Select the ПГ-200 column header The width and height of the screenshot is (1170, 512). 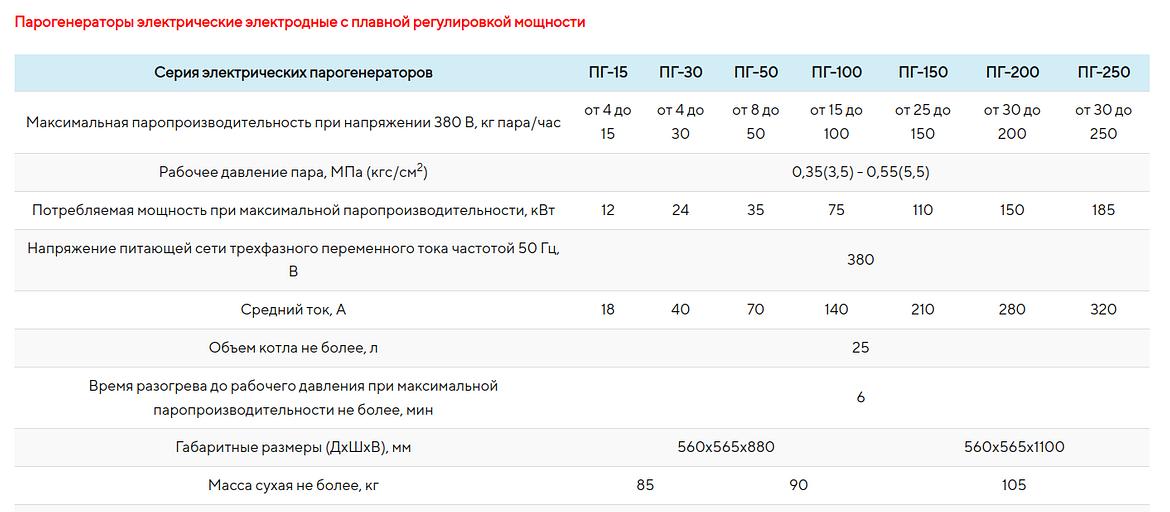coord(1012,72)
